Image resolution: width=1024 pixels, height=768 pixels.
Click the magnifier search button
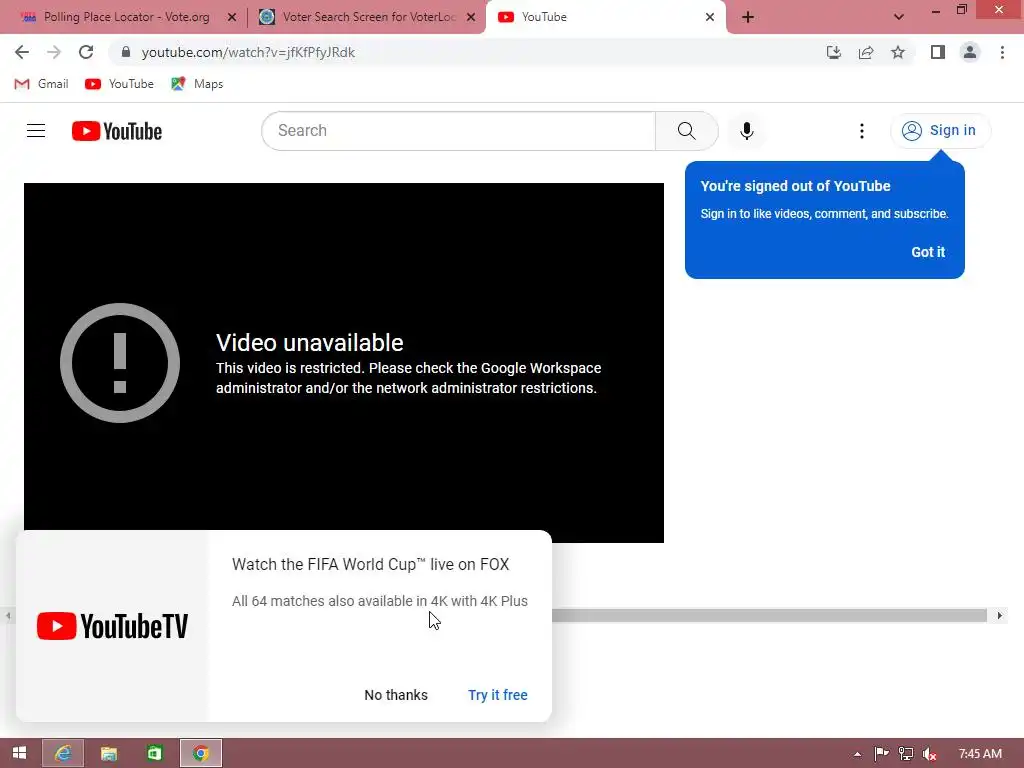click(x=686, y=131)
